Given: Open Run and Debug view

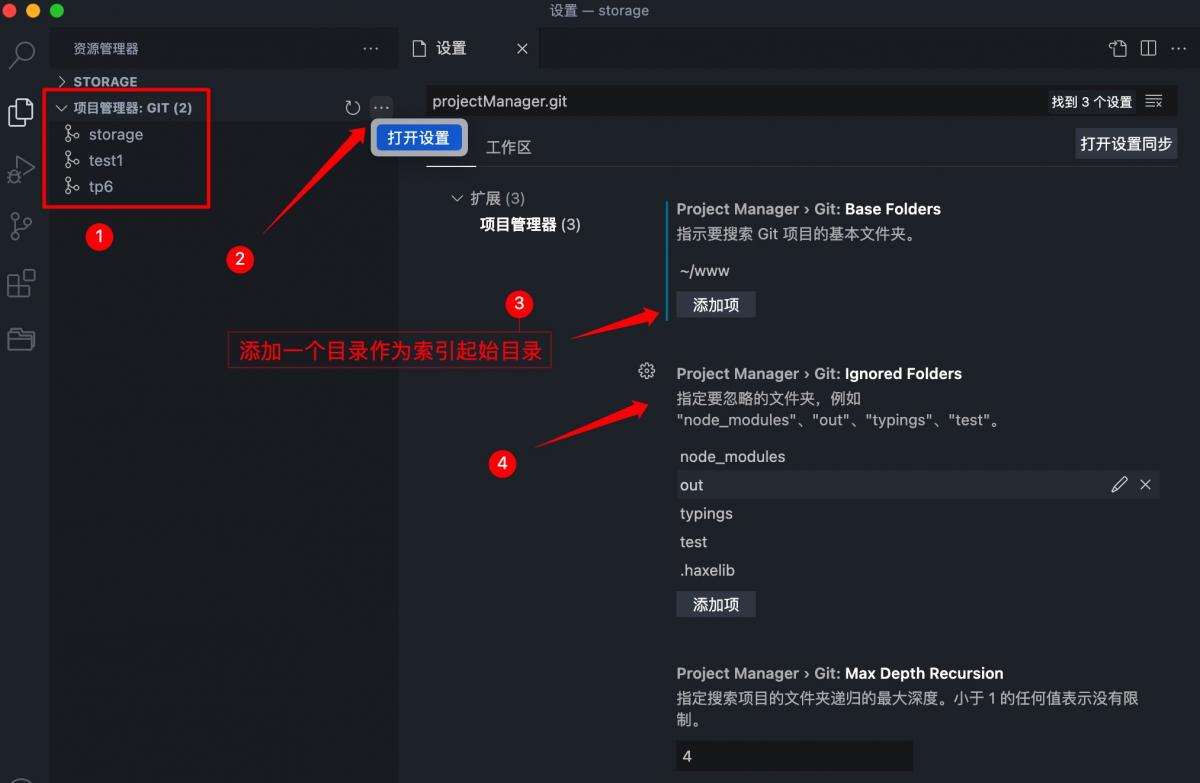Looking at the screenshot, I should 21,170.
